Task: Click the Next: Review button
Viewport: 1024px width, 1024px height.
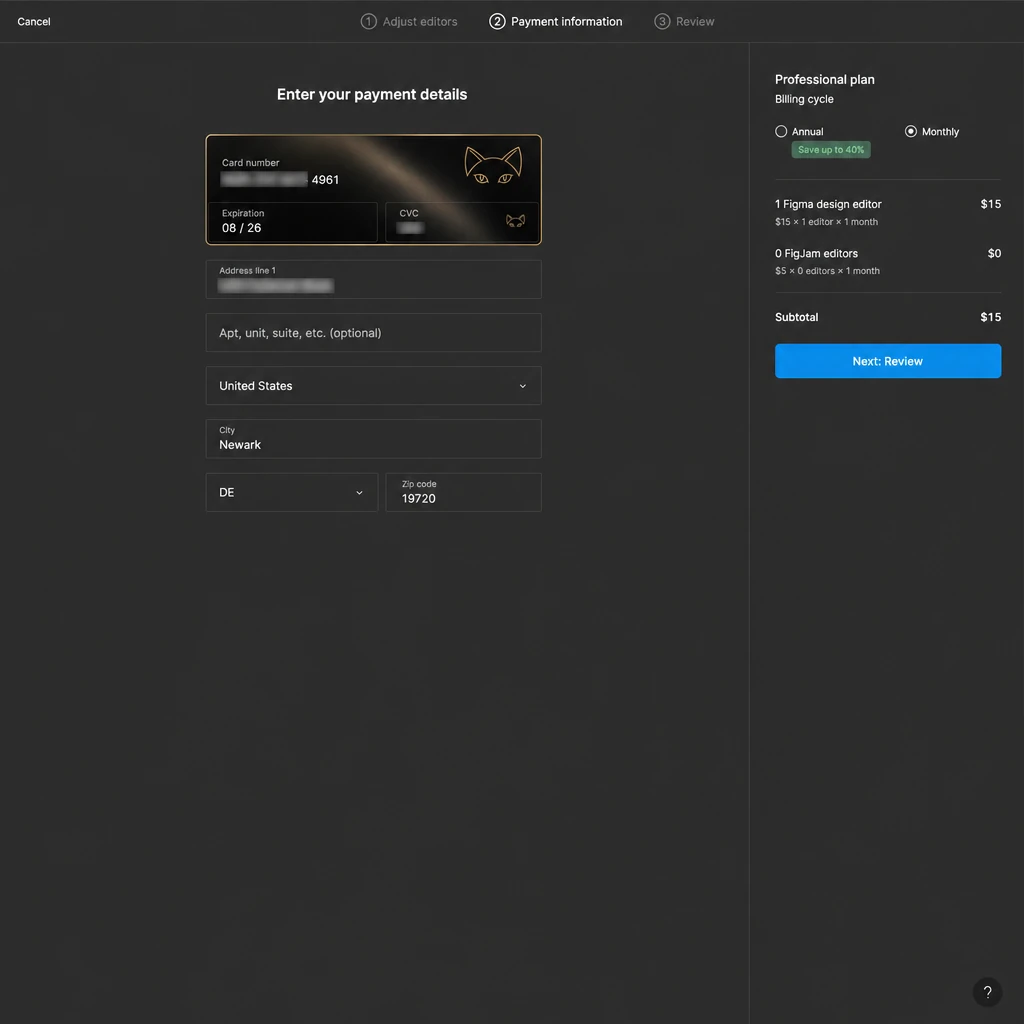Action: pyautogui.click(x=888, y=361)
